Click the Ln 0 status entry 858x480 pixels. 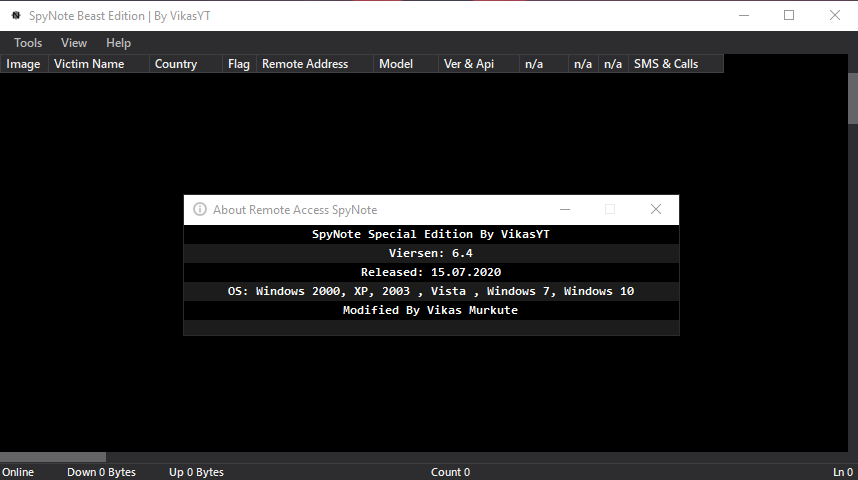point(843,472)
